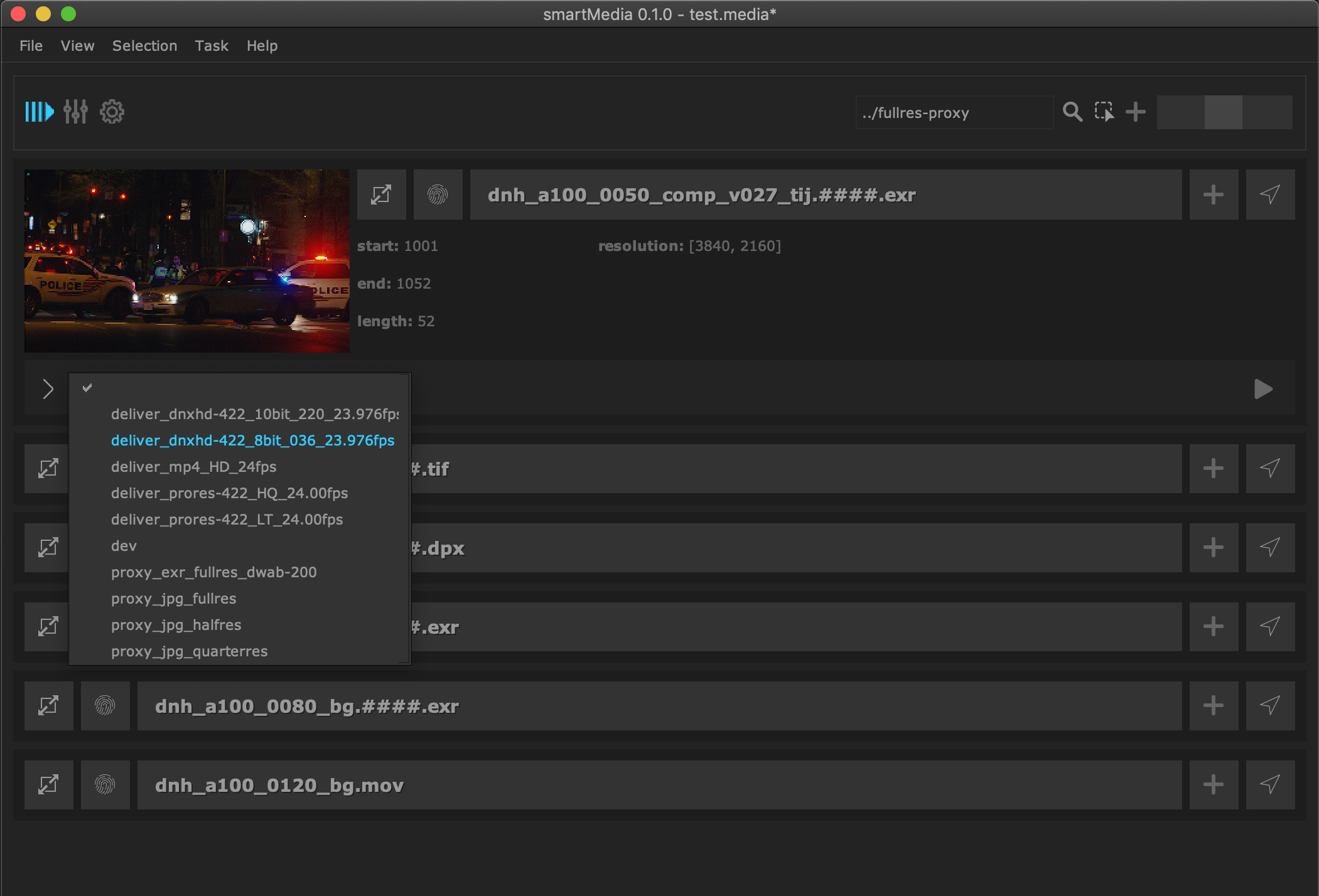Viewport: 1319px width, 896px height.
Task: Click the lighter middle segment of toolbar toggle
Action: click(1223, 112)
